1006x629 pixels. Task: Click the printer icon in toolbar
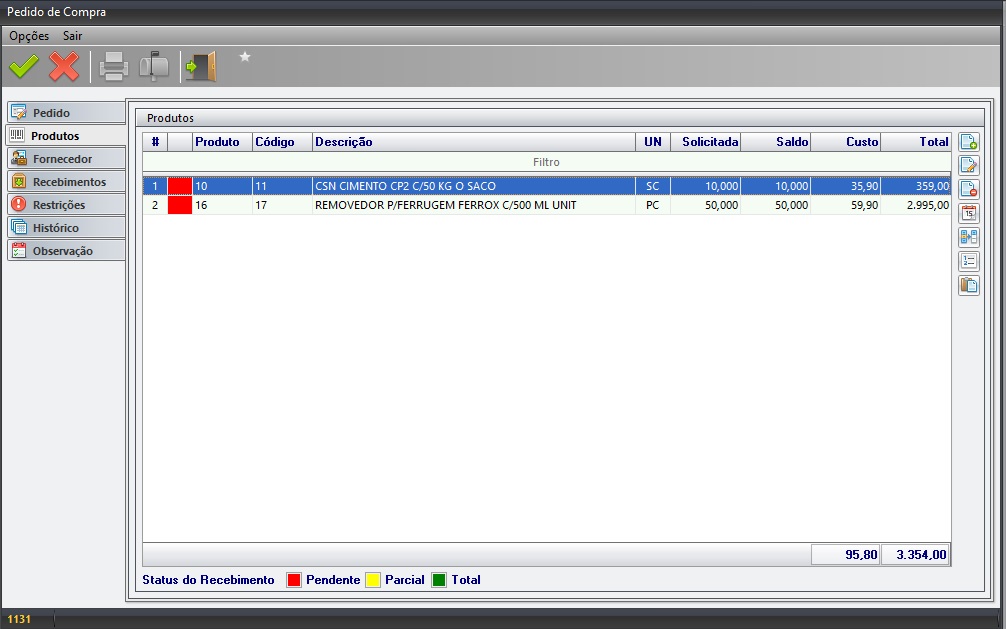click(114, 67)
